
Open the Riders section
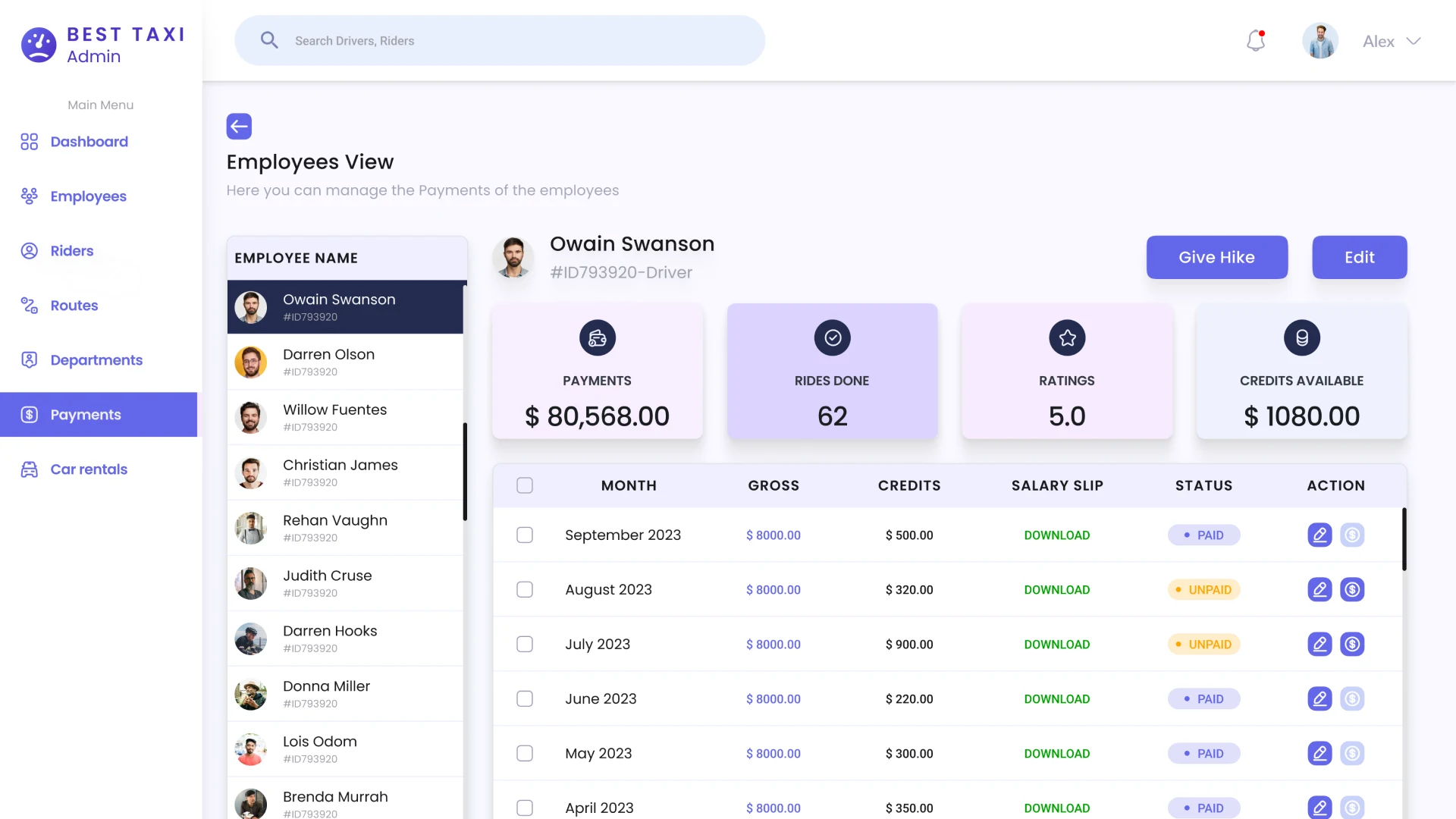pyautogui.click(x=71, y=250)
